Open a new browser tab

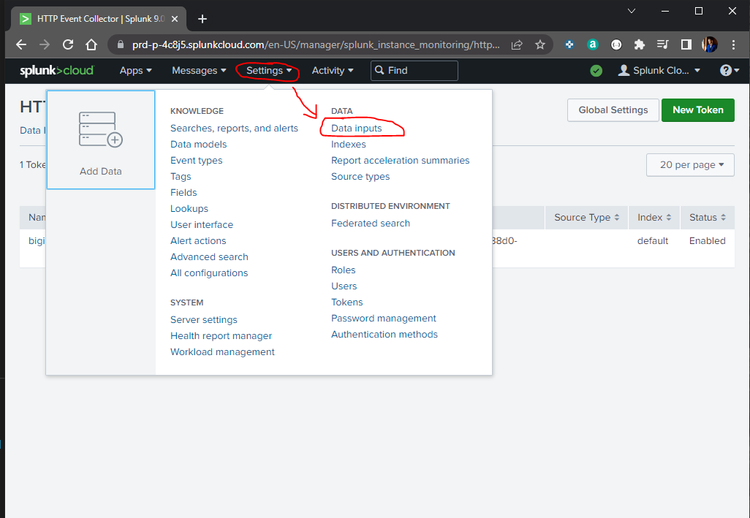click(203, 18)
